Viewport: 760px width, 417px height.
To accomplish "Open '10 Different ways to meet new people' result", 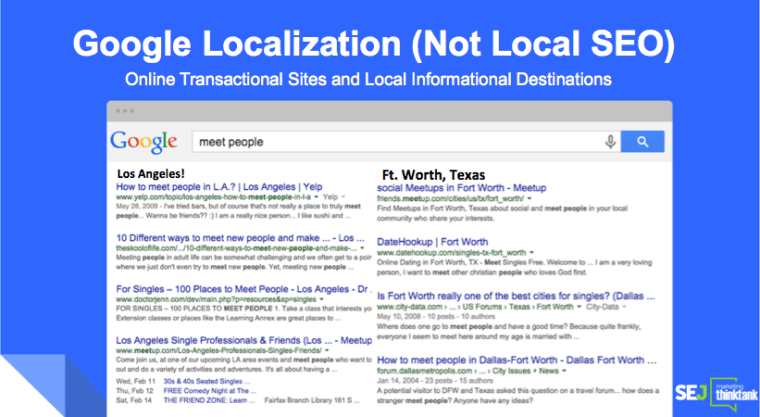I will (x=240, y=238).
